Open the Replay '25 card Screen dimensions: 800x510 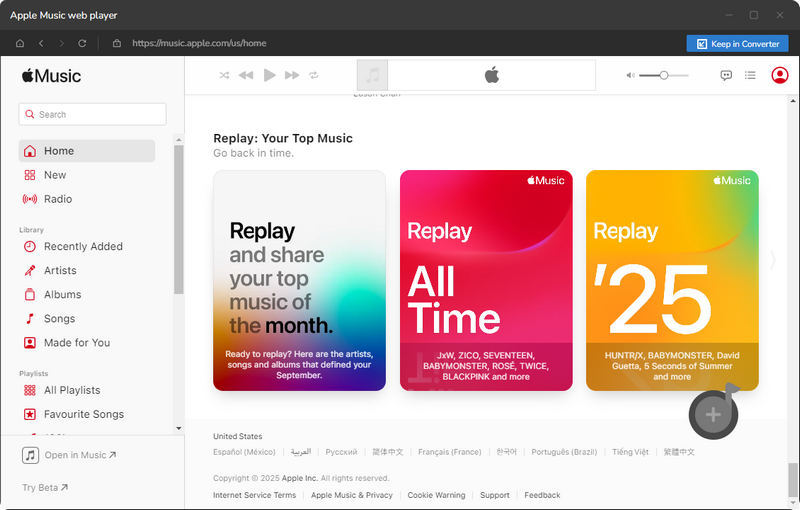click(x=672, y=280)
